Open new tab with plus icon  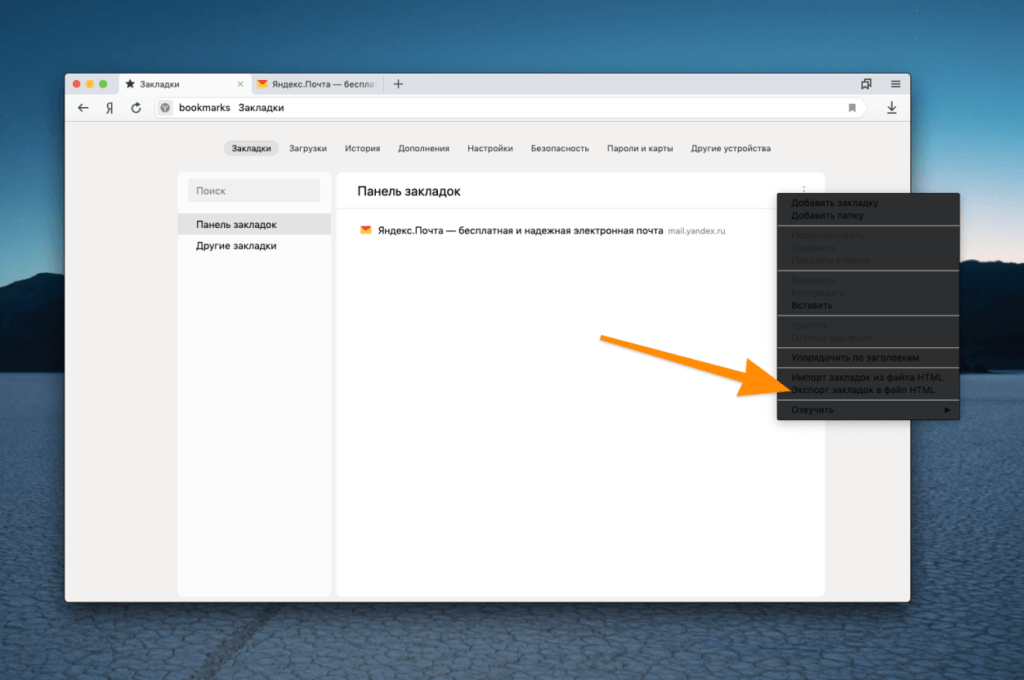[398, 84]
